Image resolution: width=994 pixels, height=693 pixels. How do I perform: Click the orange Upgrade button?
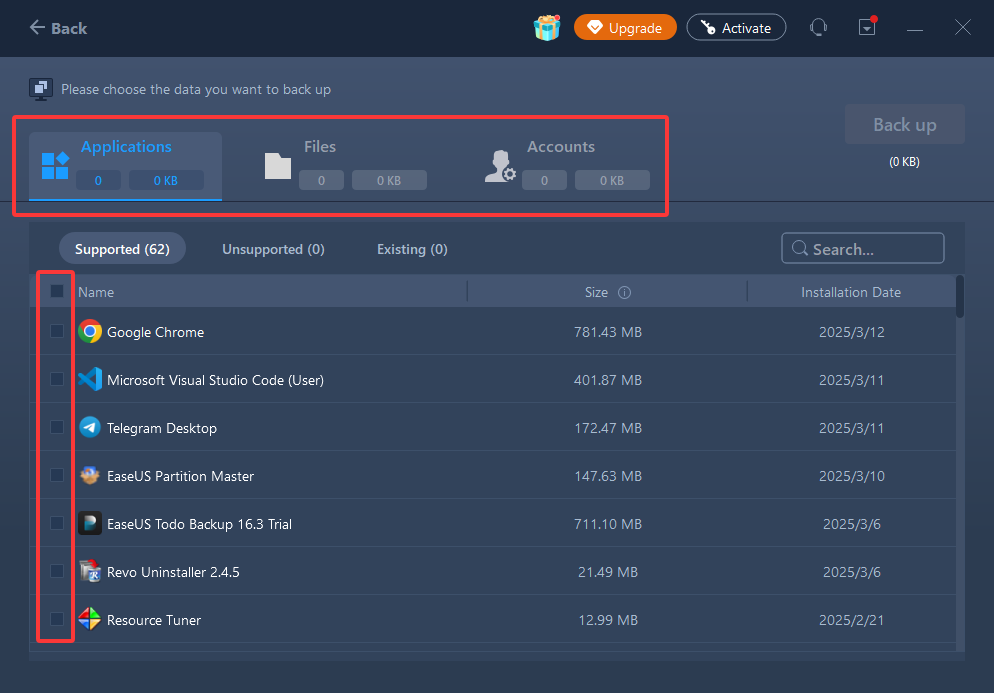coord(625,27)
